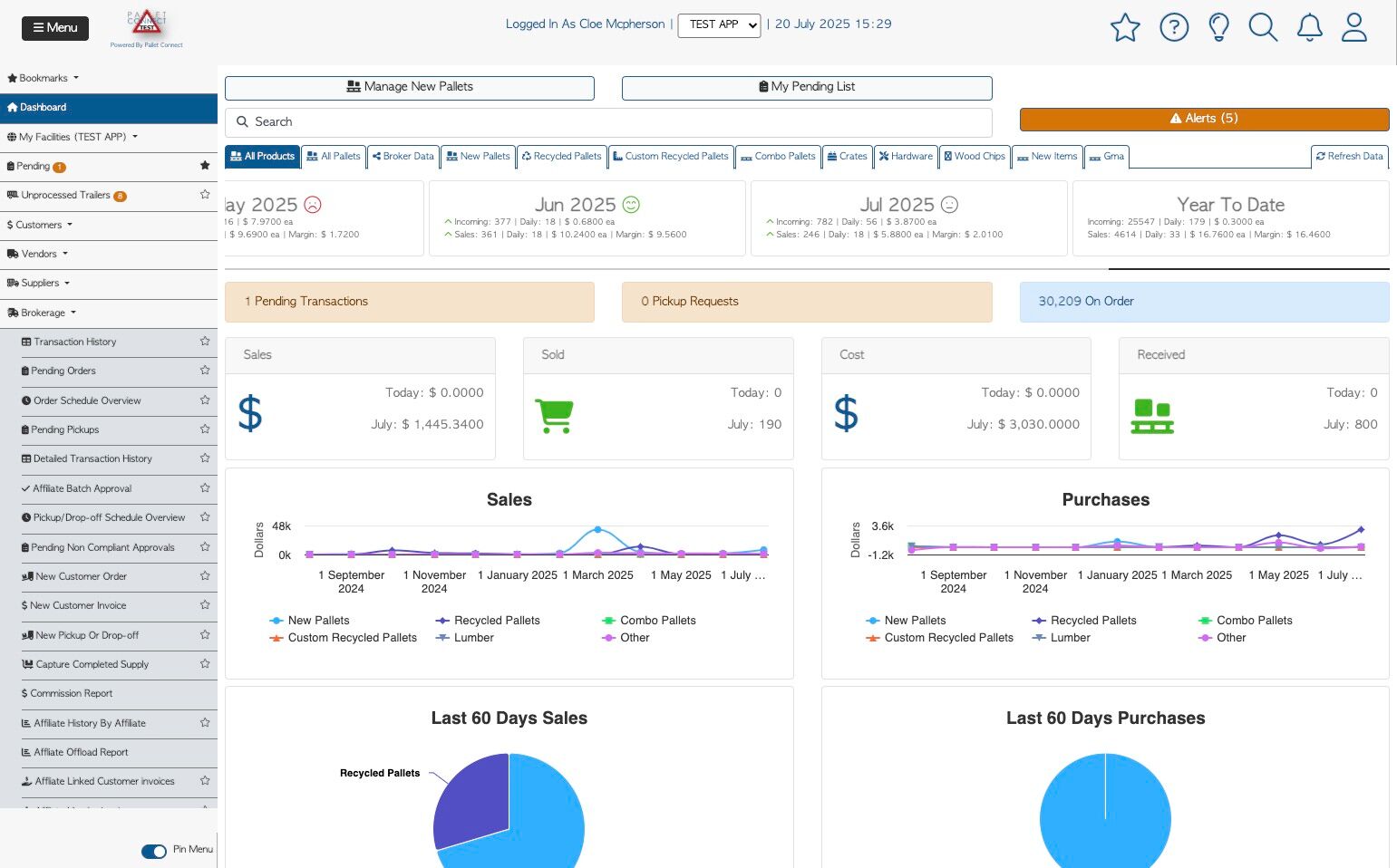
Task: Open the magnifier search icon in header
Action: [1263, 27]
